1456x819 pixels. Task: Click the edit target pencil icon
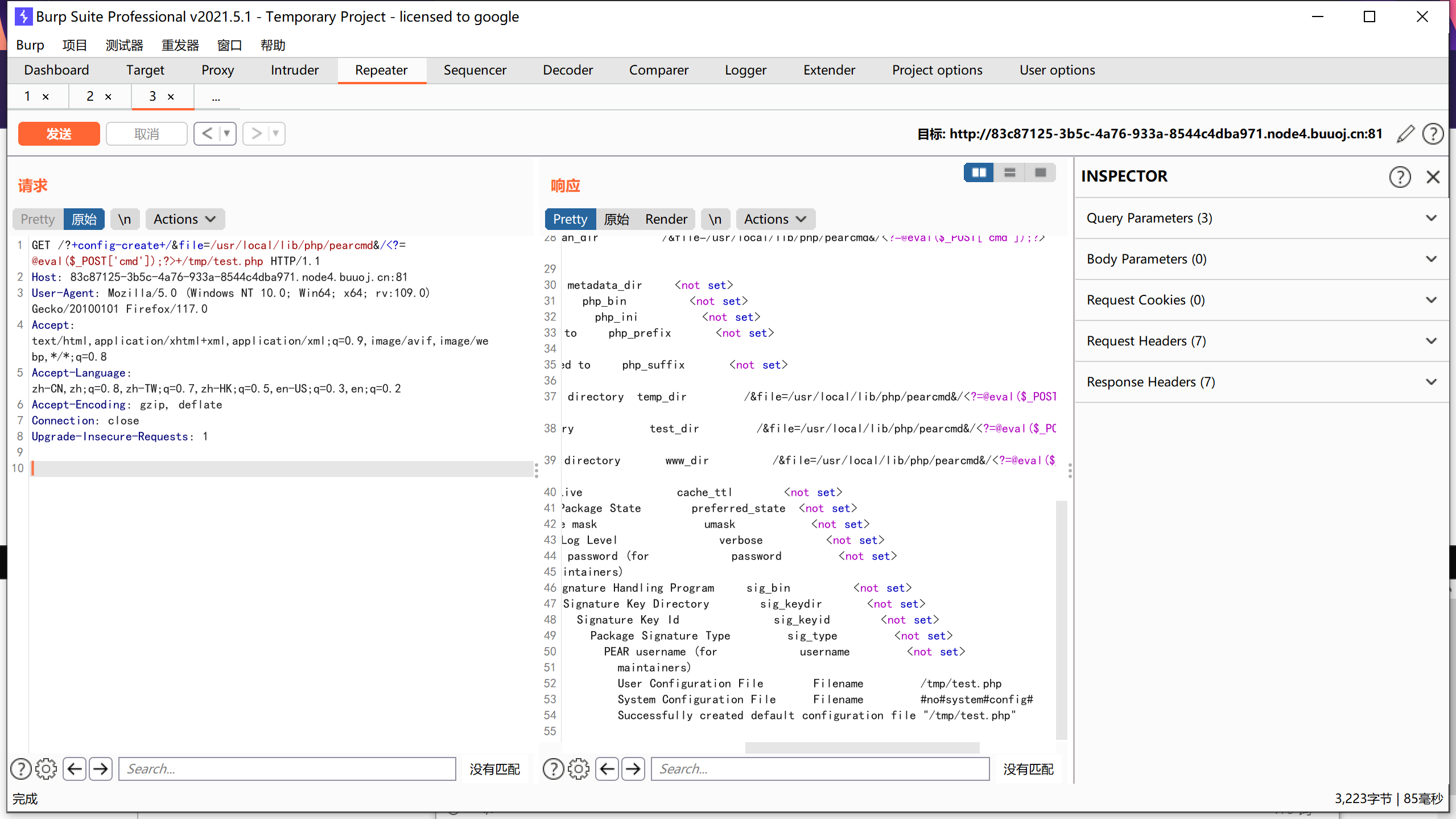pyautogui.click(x=1405, y=134)
